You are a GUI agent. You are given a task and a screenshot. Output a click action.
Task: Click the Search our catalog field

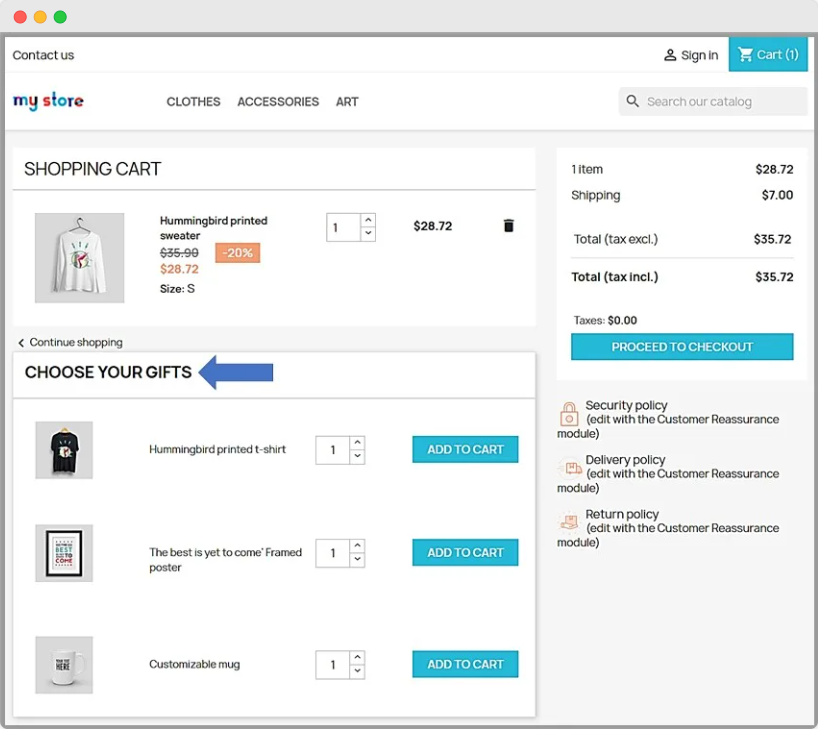(722, 101)
